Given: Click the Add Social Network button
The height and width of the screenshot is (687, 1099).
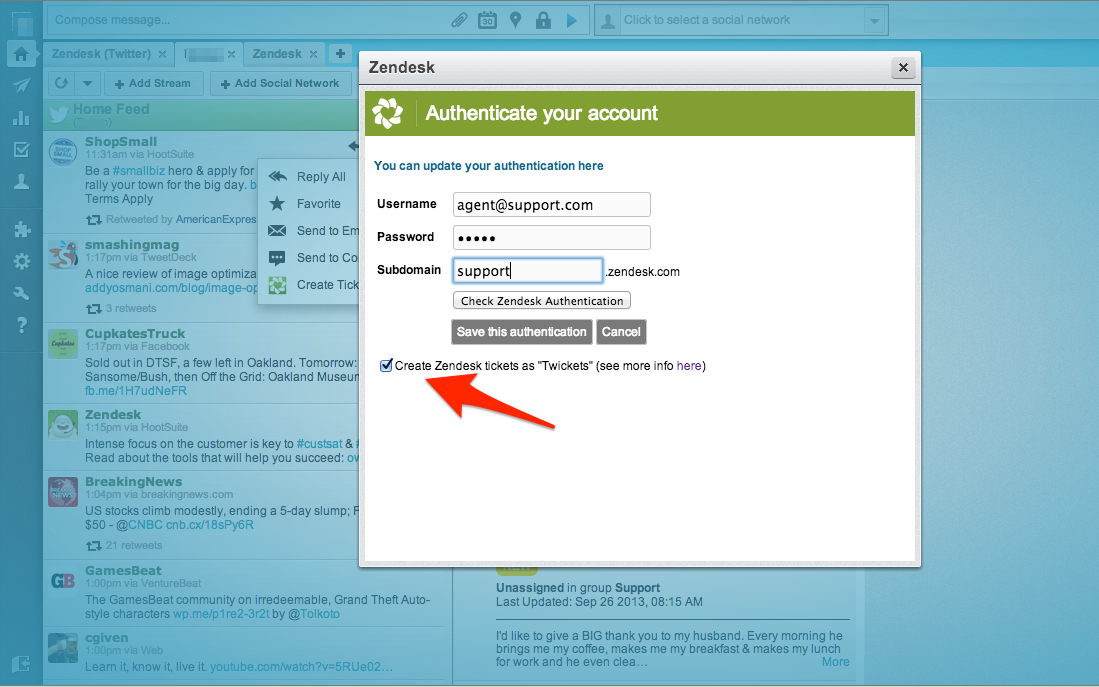Looking at the screenshot, I should point(280,83).
